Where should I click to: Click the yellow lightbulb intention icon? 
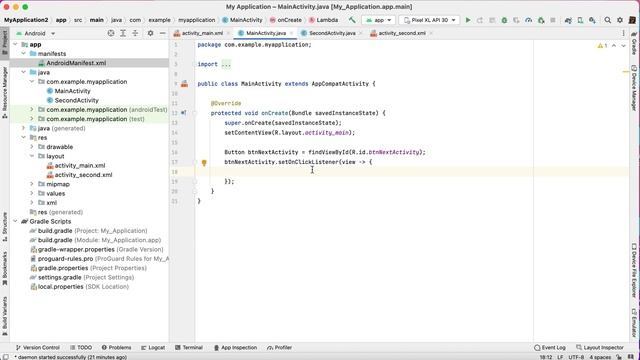(204, 162)
